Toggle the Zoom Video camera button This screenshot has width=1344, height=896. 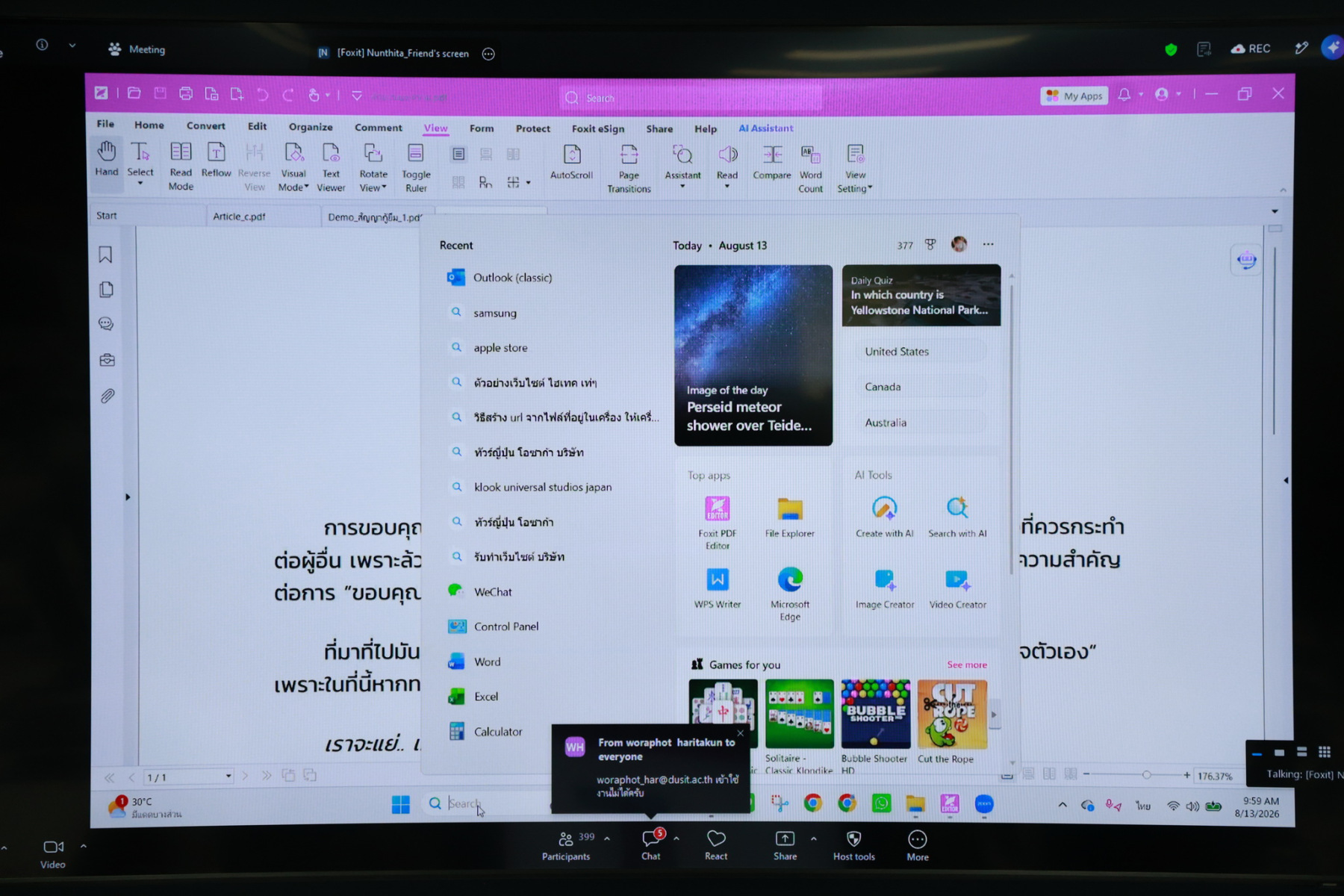click(53, 853)
